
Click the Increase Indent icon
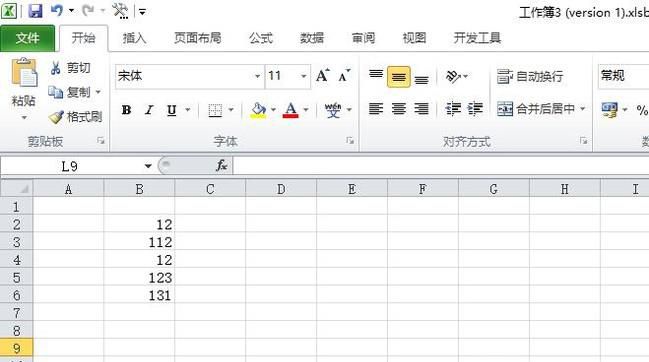pos(475,109)
